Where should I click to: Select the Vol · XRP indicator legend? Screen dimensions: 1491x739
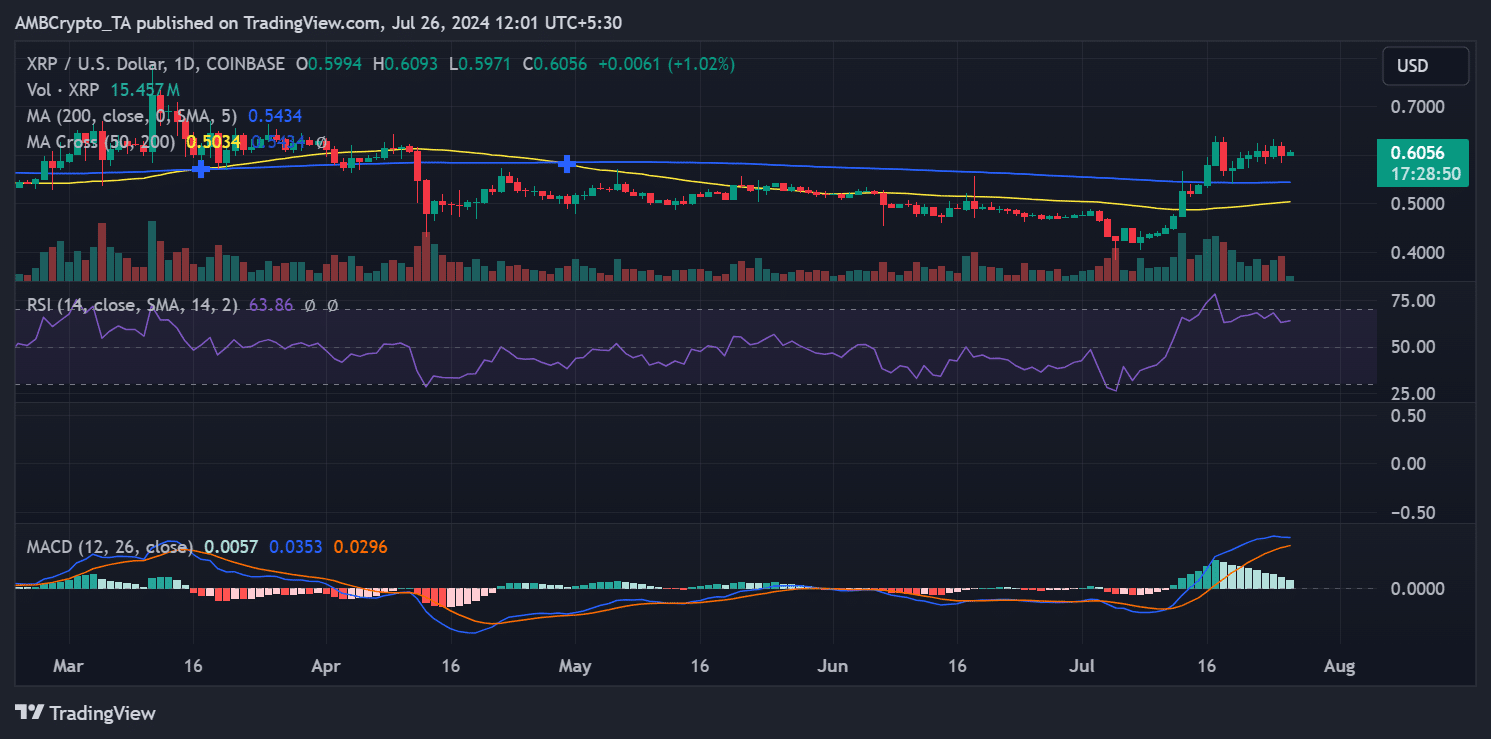(x=62, y=90)
